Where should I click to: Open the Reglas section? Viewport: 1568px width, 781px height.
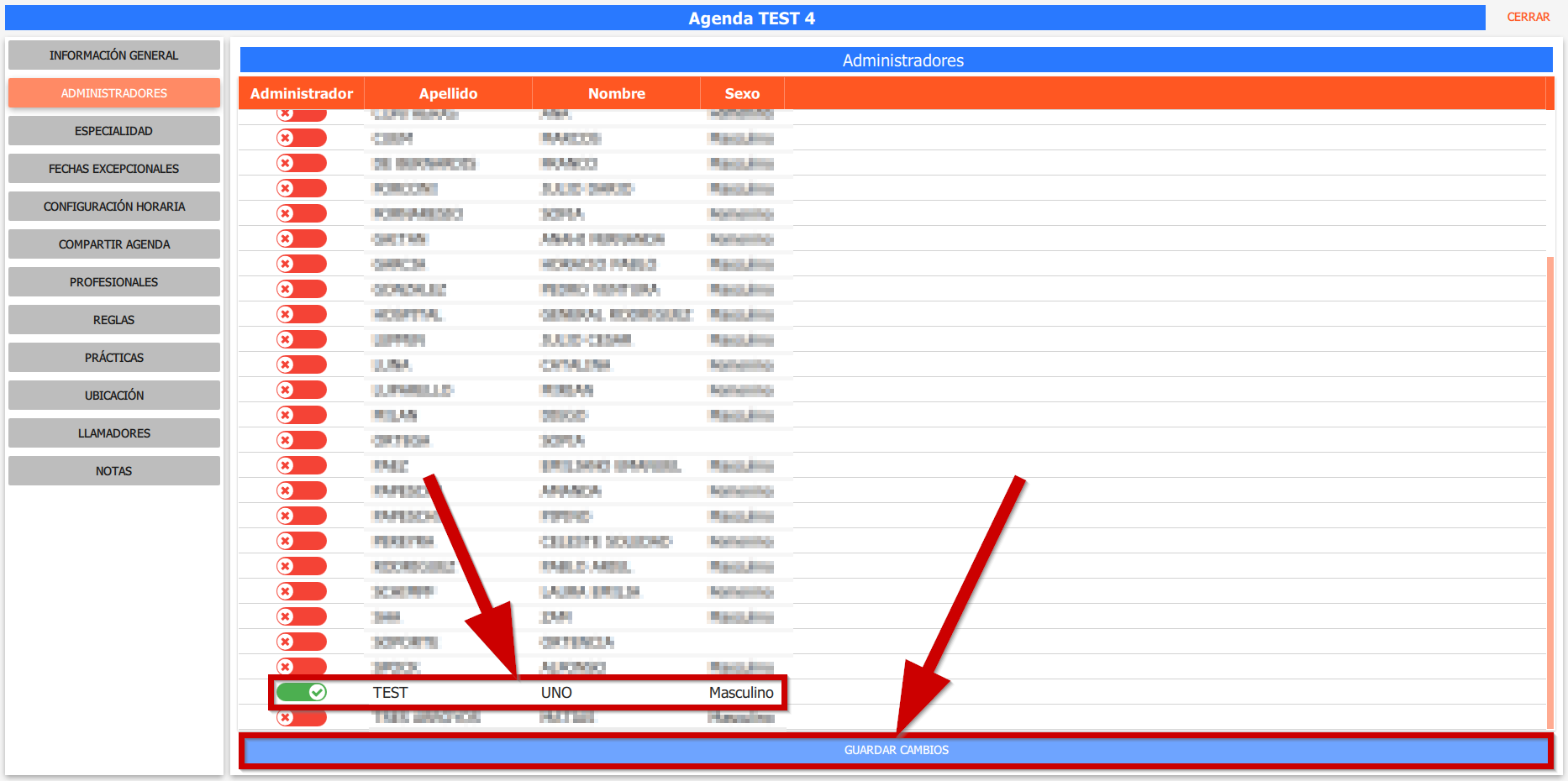(x=113, y=320)
